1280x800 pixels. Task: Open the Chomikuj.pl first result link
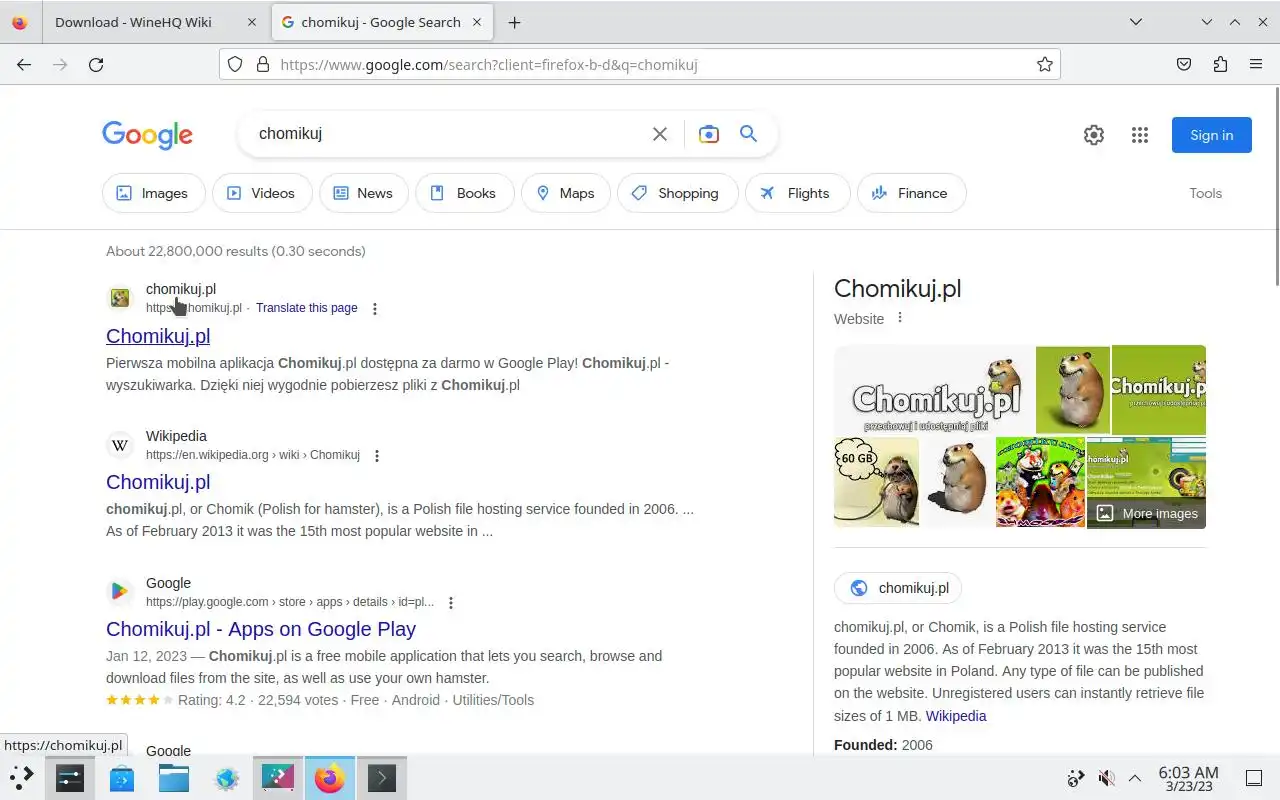pyautogui.click(x=158, y=336)
